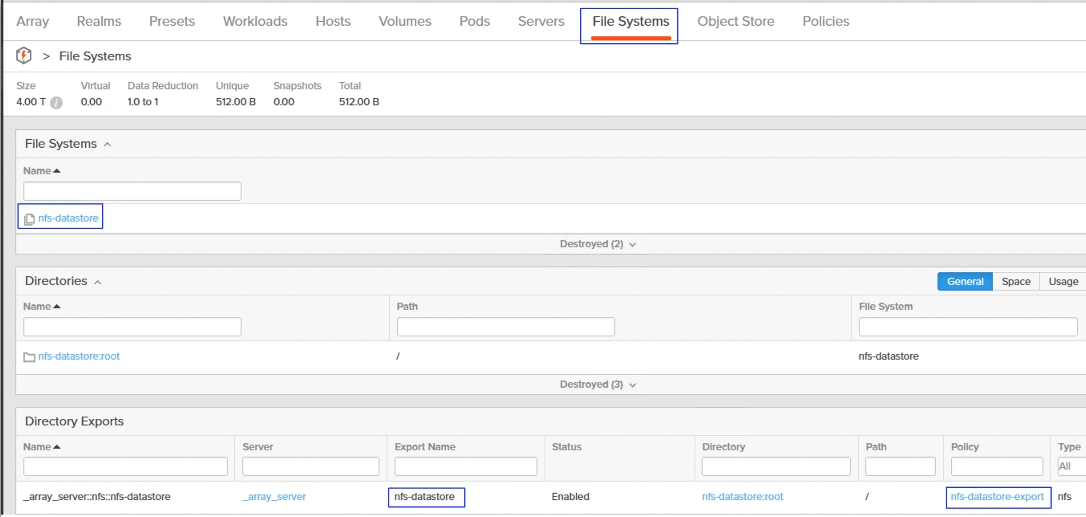Click the nfs type cell
The width and height of the screenshot is (1086, 517).
coord(1065,497)
